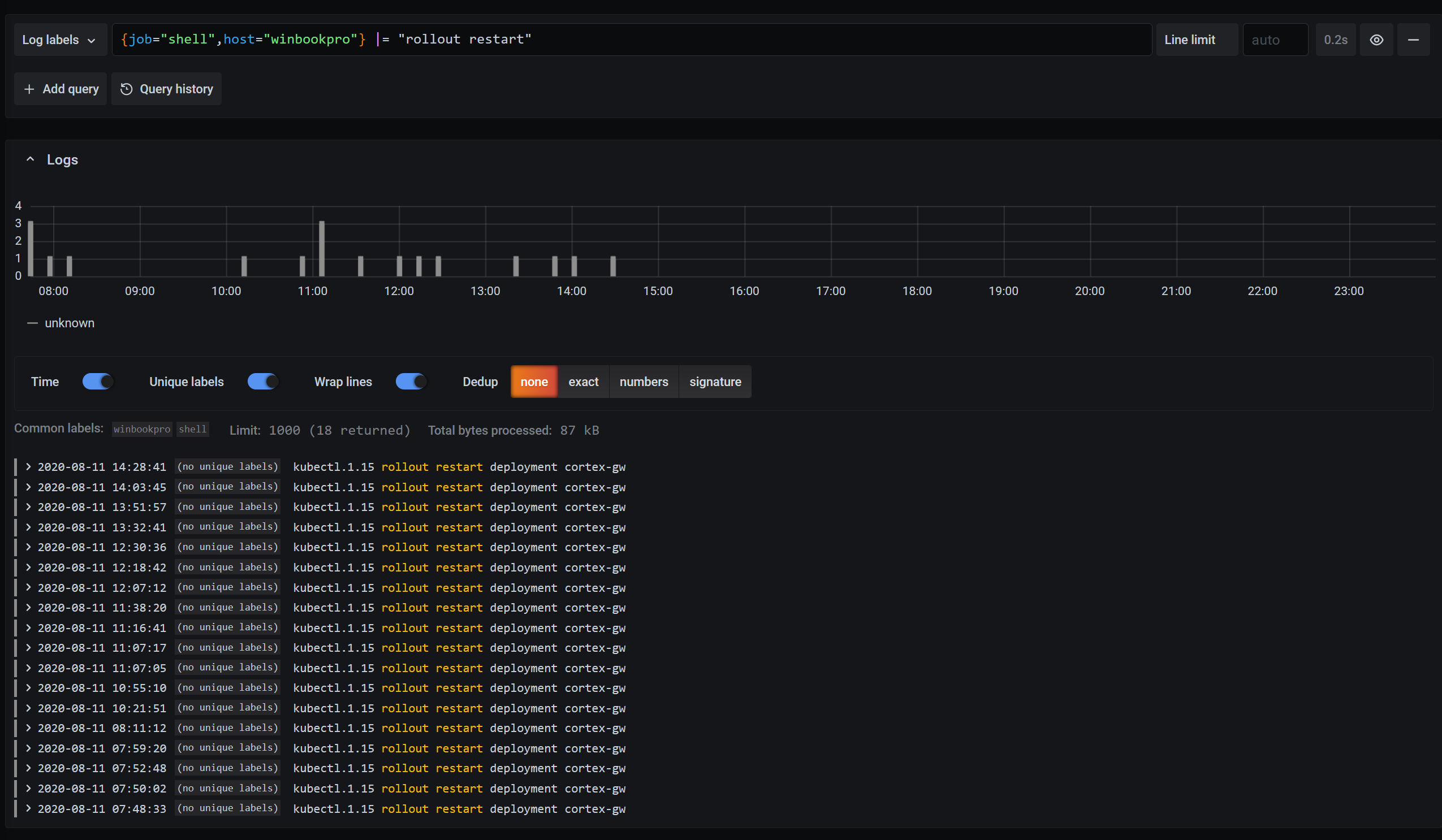This screenshot has width=1442, height=840.
Task: Expand log entry at 07:48:33
Action: click(27, 808)
